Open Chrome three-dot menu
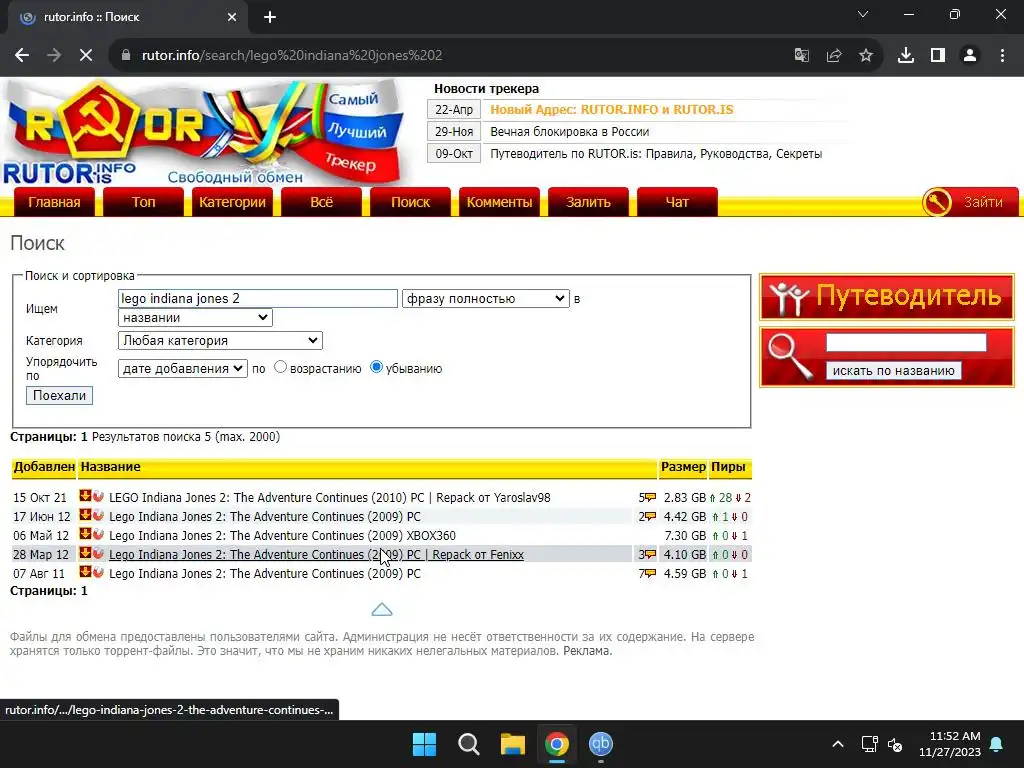The height and width of the screenshot is (768, 1024). tap(1002, 56)
